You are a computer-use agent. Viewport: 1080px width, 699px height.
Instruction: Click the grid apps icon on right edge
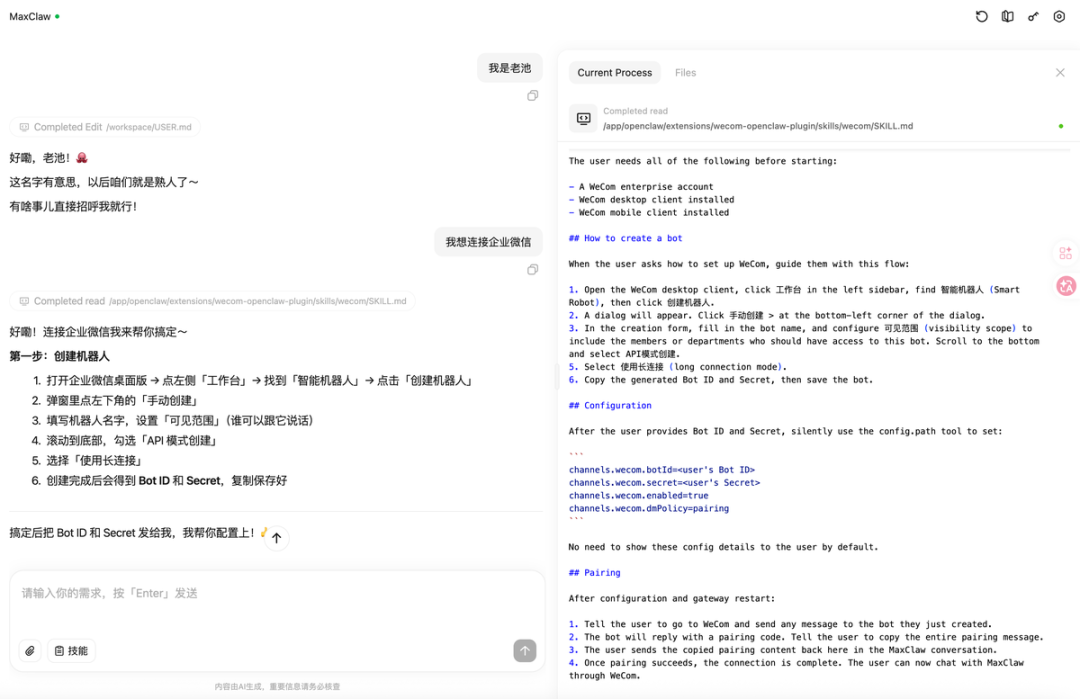point(1066,253)
